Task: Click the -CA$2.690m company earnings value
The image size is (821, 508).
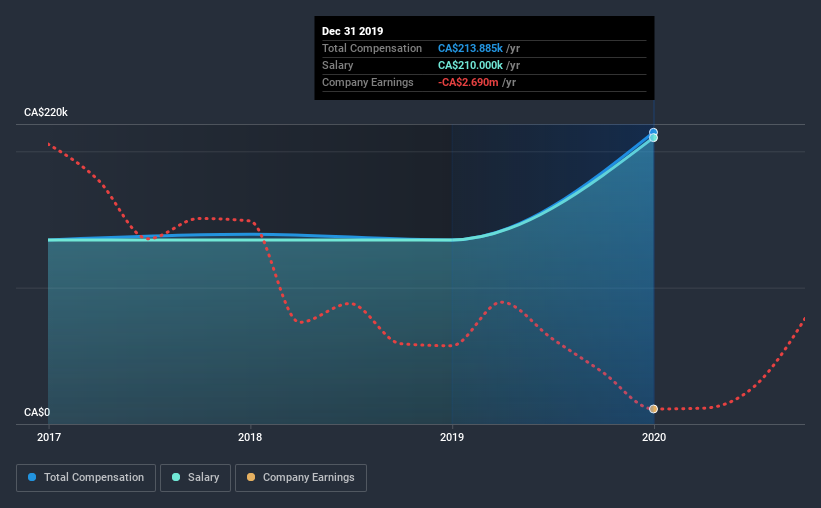Action: pyautogui.click(x=468, y=82)
